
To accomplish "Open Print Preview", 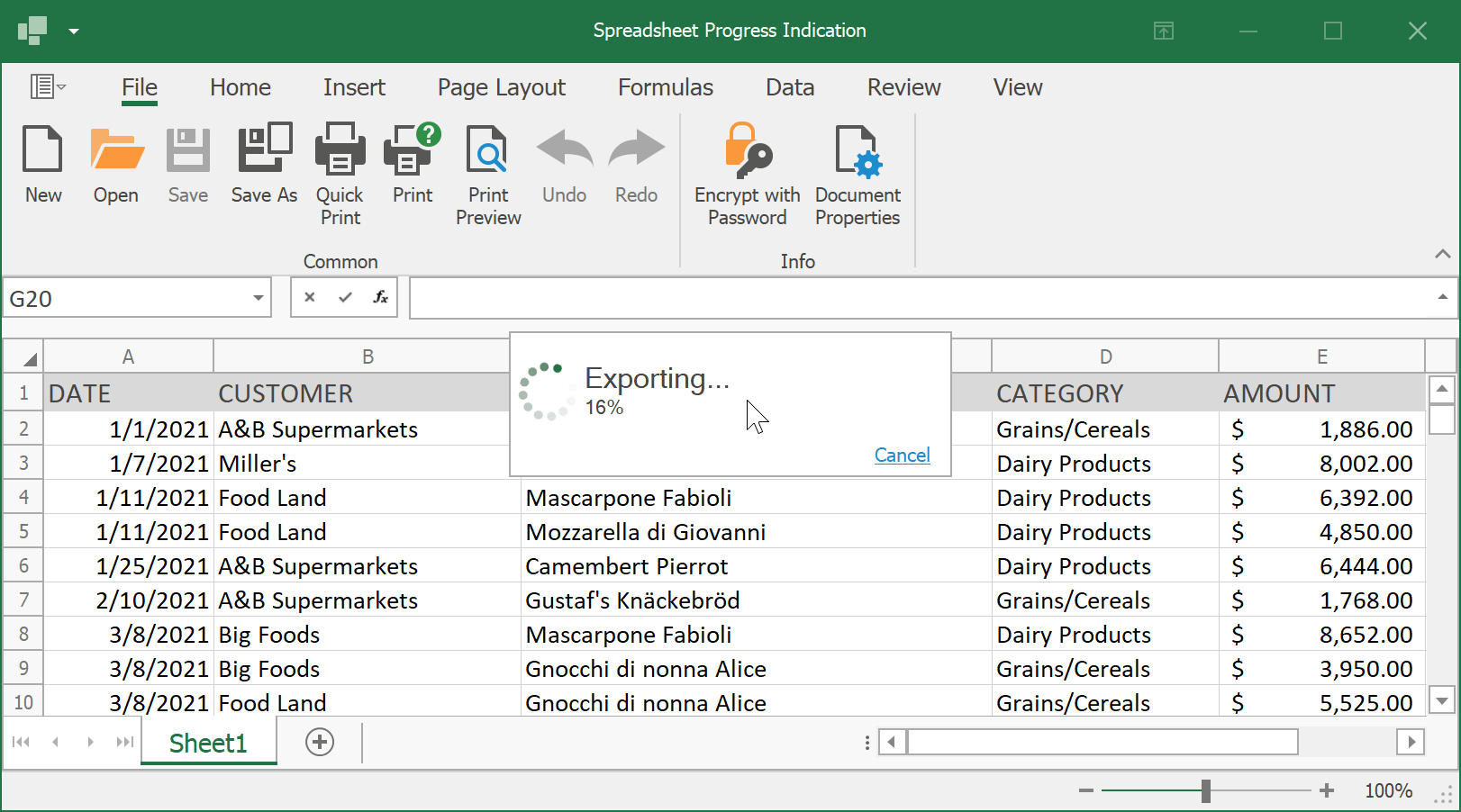I will pos(488,149).
